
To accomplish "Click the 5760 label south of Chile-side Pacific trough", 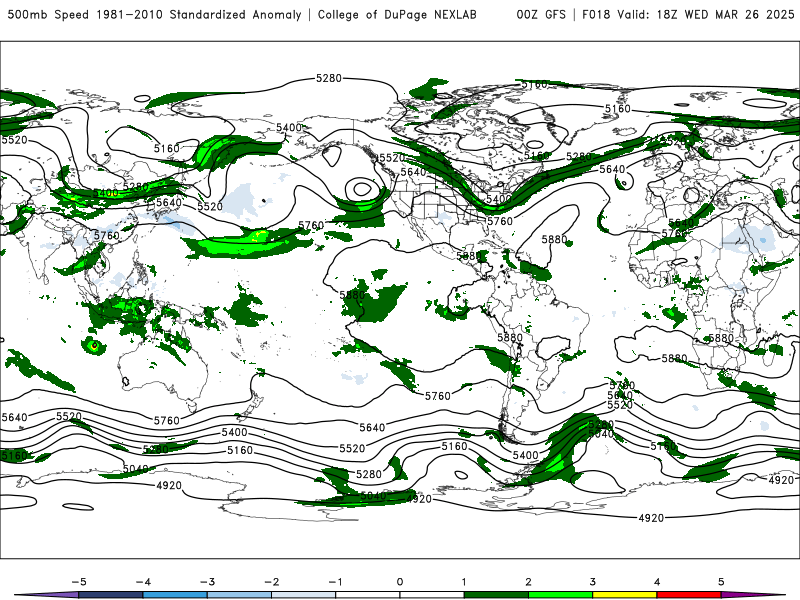I will (438, 395).
